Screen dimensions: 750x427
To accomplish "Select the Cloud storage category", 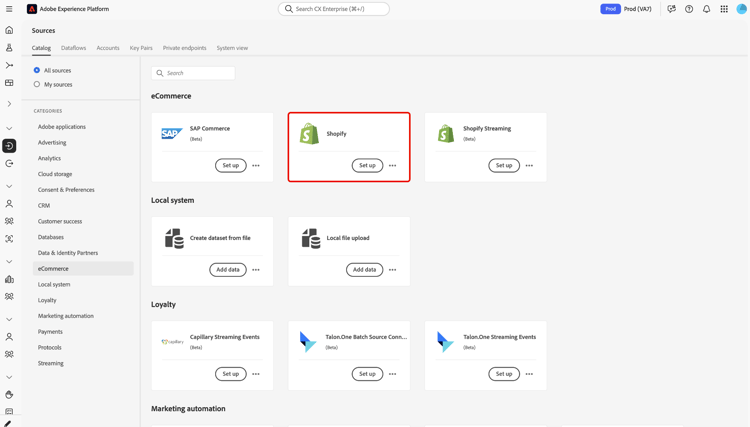I will 55,174.
